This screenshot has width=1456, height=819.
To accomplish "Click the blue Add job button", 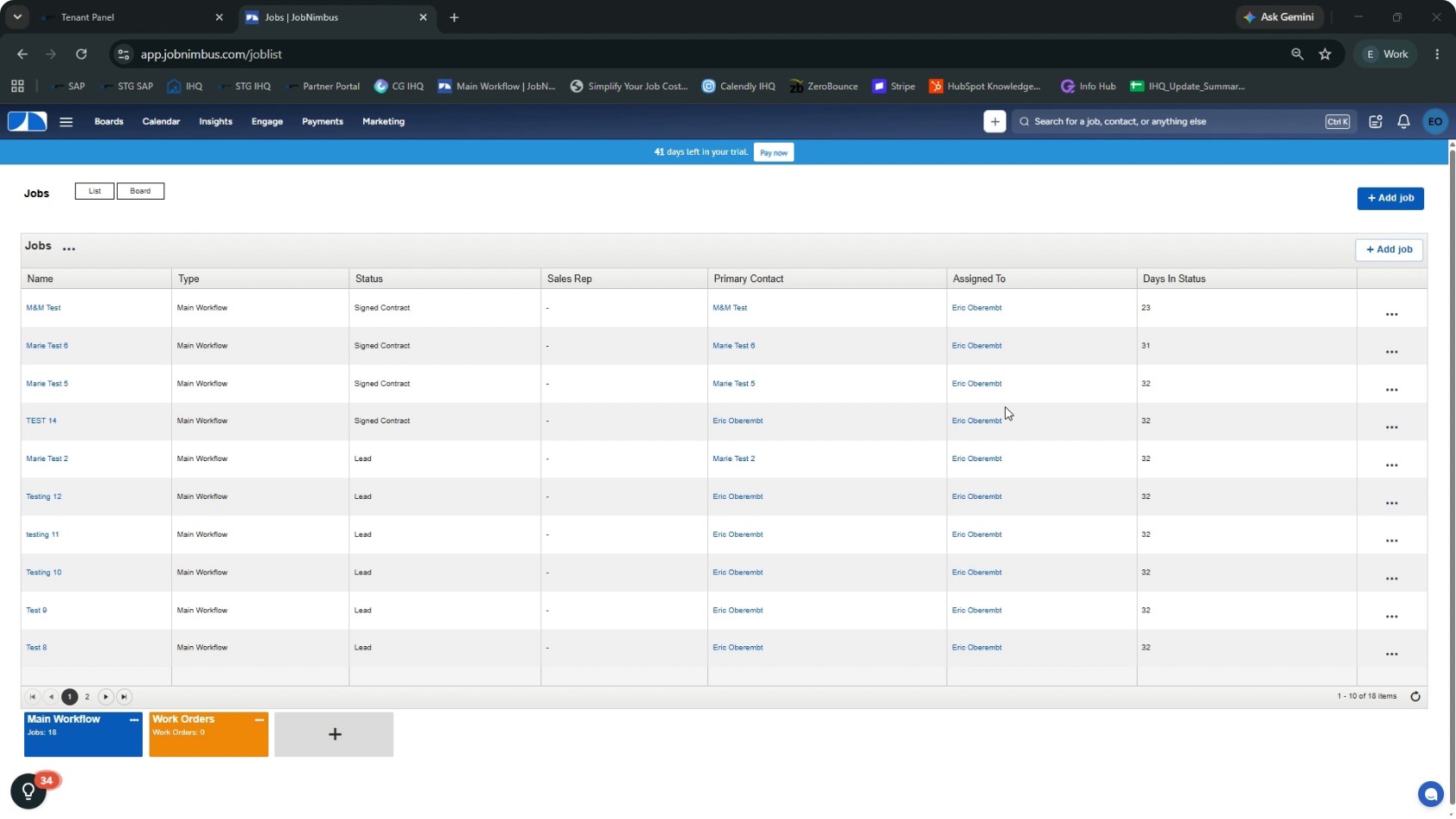I will [1391, 199].
